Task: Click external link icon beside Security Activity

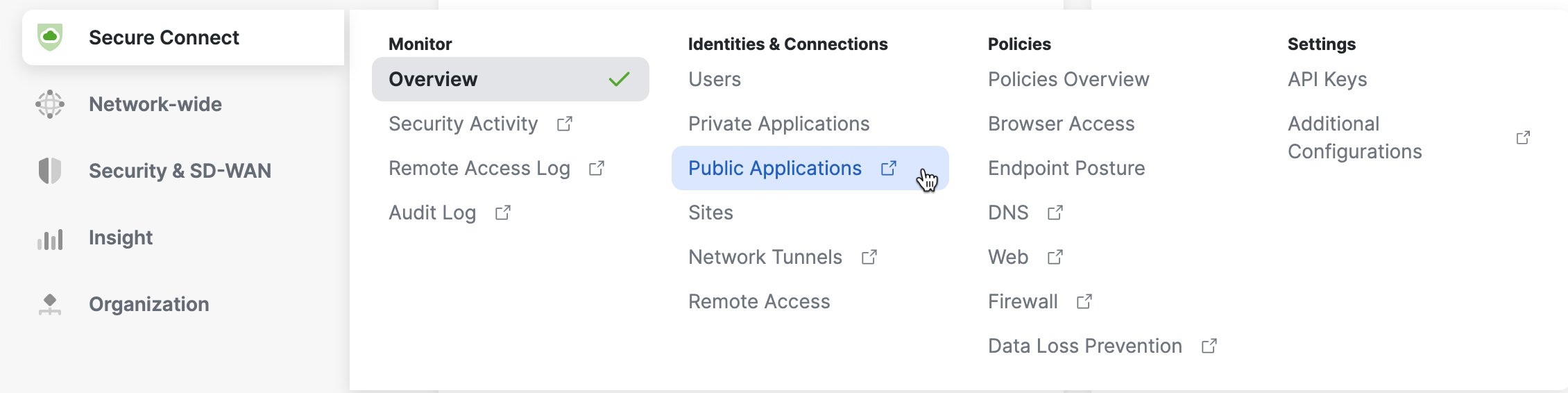Action: point(565,124)
